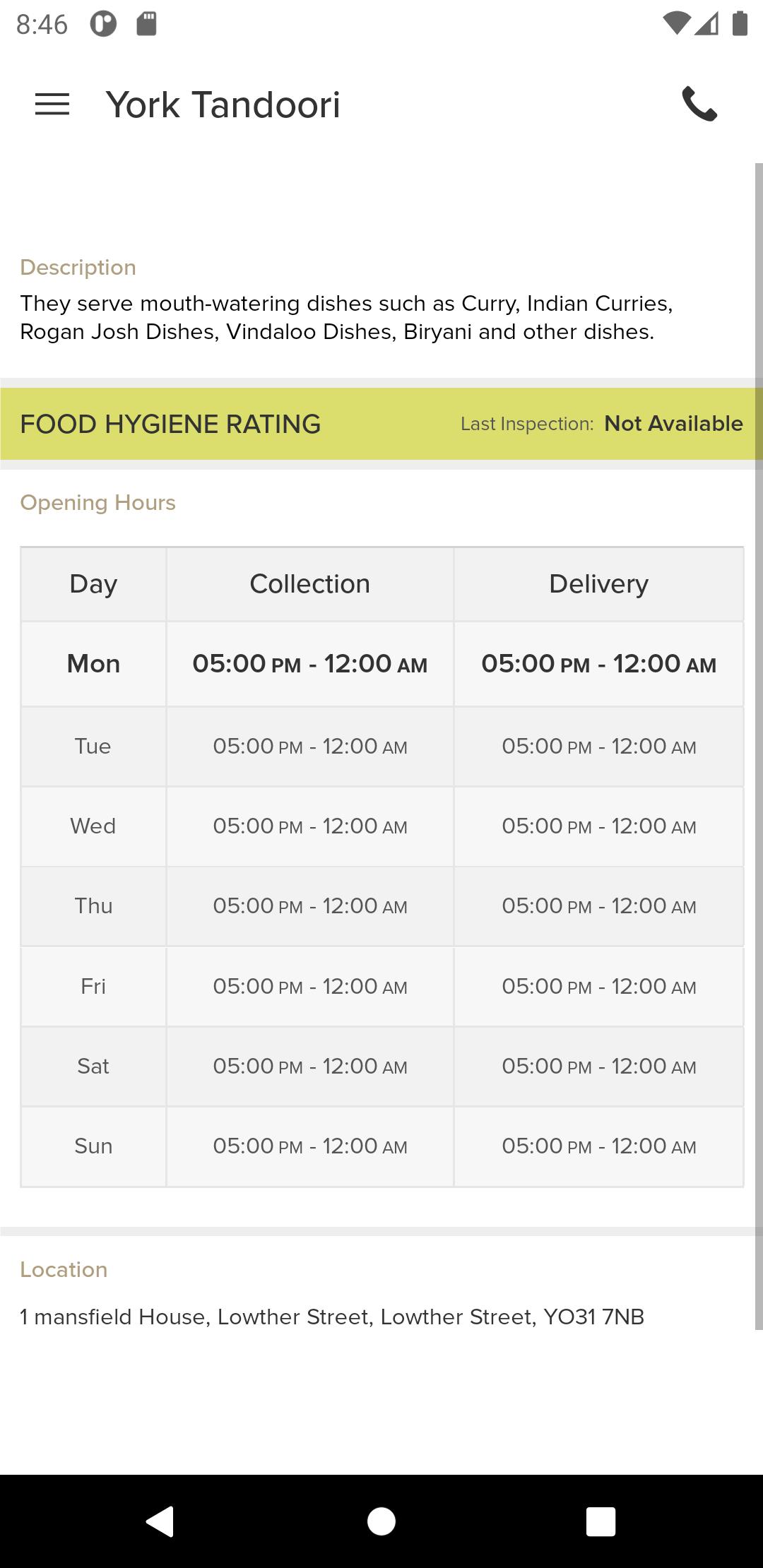Select Tuesday collection hours cell
Image resolution: width=763 pixels, height=1568 pixels.
(310, 747)
